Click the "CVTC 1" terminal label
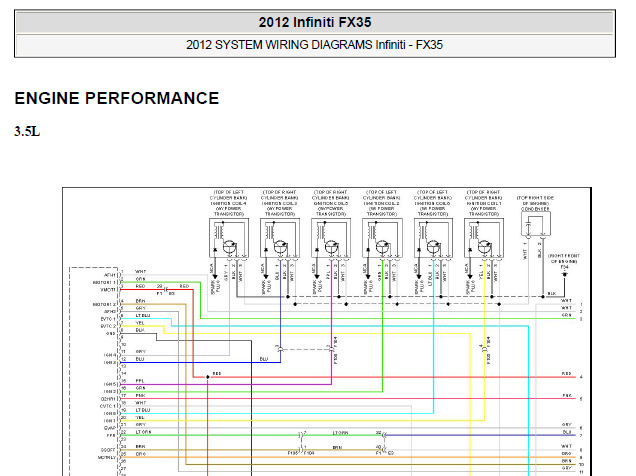 [108, 406]
